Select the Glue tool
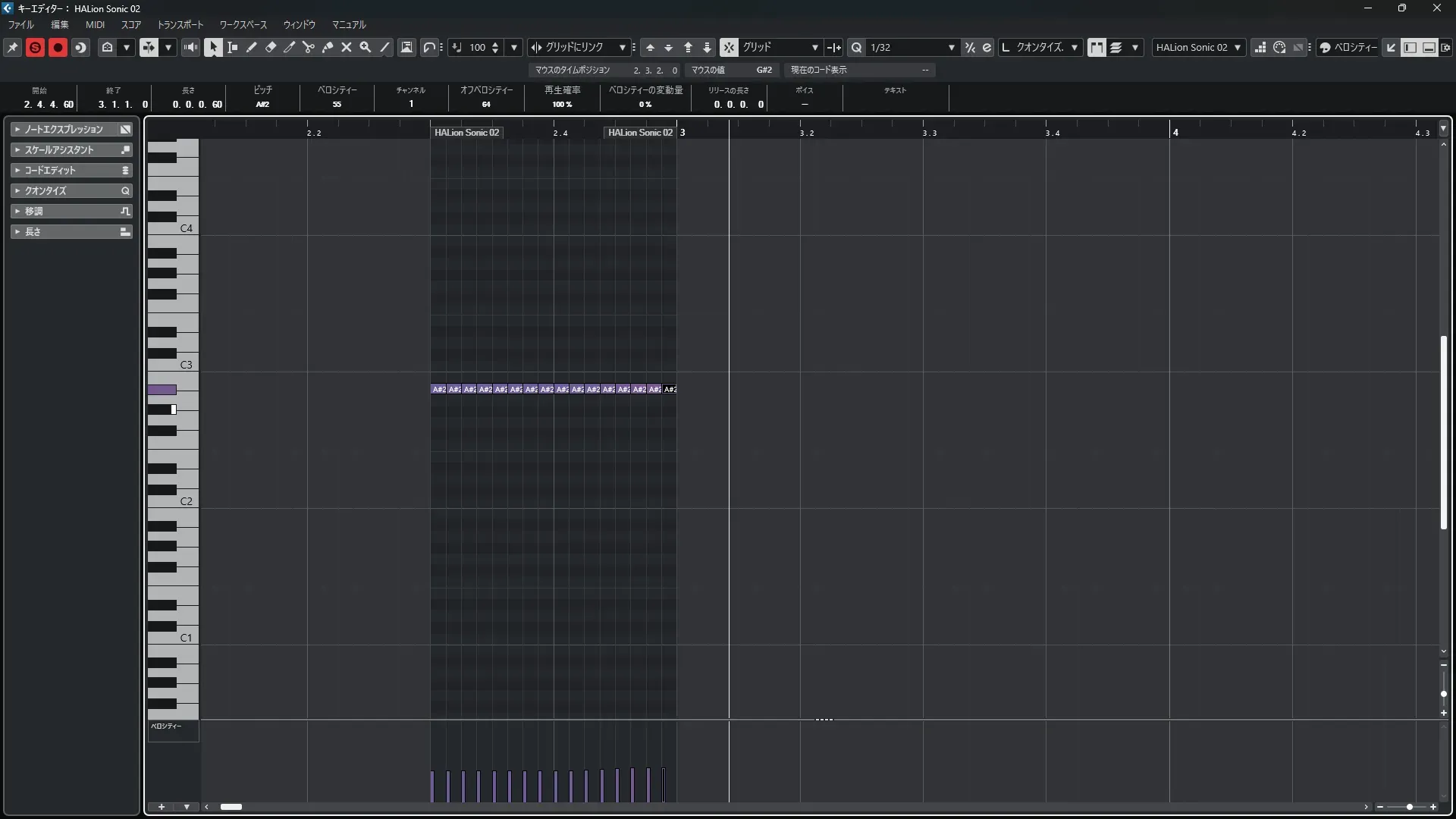 click(x=328, y=47)
